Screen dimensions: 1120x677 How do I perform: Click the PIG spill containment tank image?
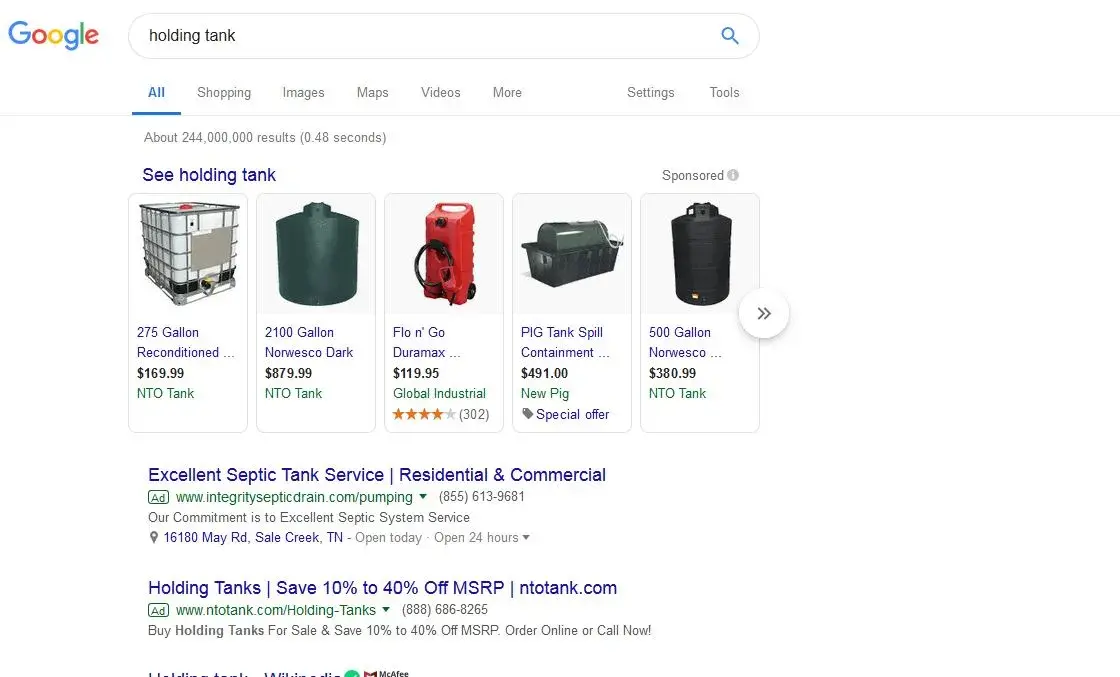[x=572, y=253]
